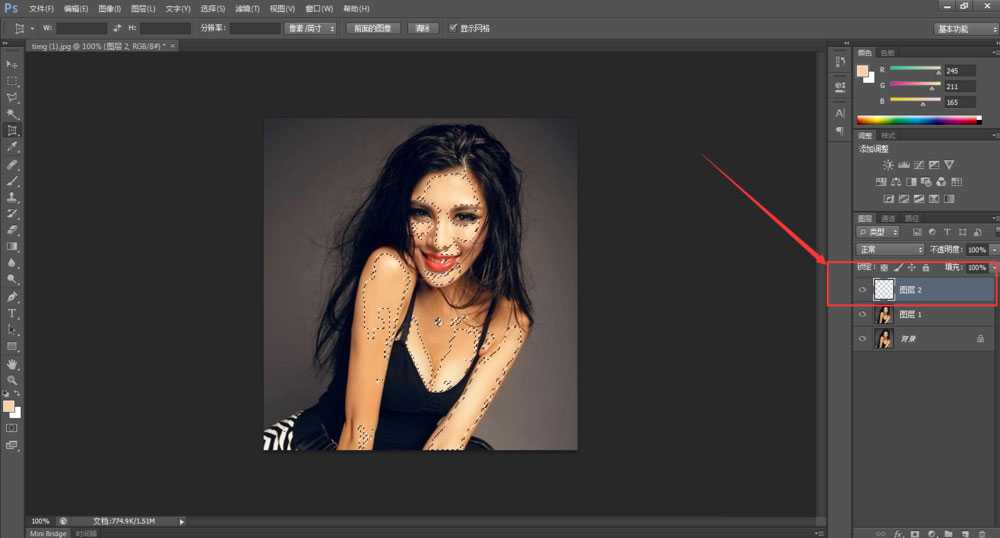Click the 前面的图像 button
Image resolution: width=1000 pixels, height=538 pixels.
[x=373, y=29]
